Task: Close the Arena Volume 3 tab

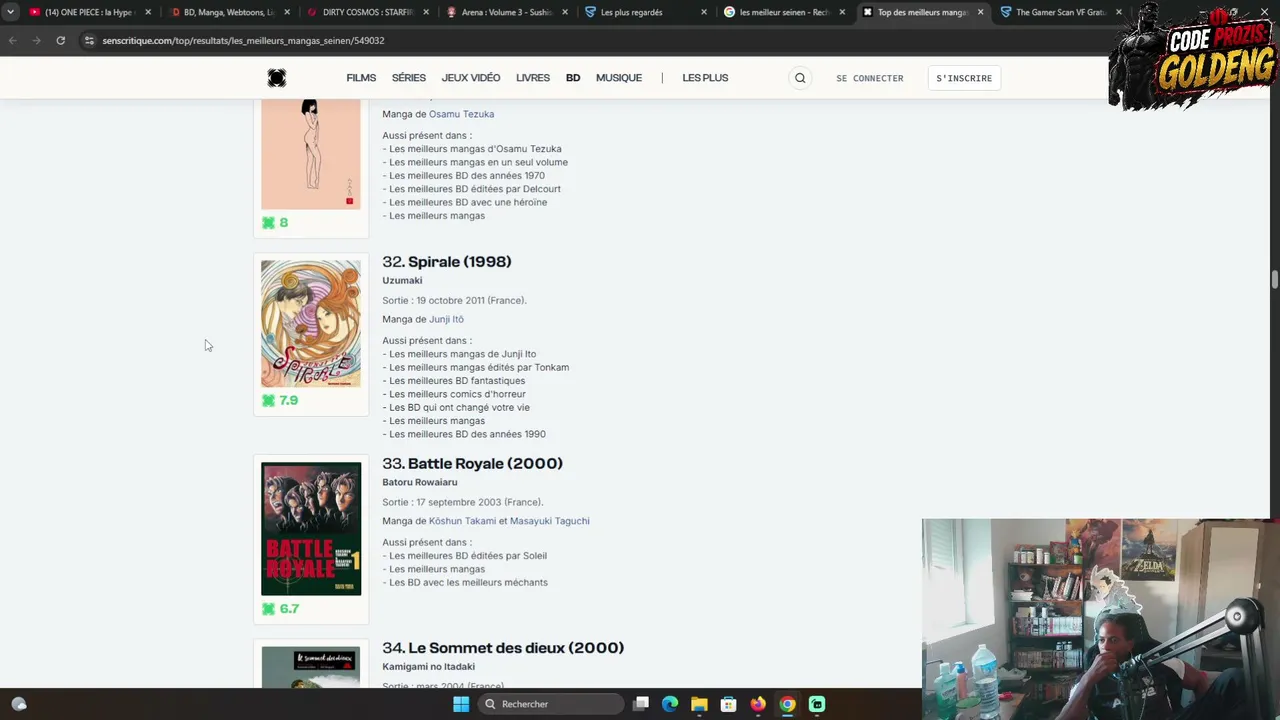Action: pyautogui.click(x=565, y=12)
